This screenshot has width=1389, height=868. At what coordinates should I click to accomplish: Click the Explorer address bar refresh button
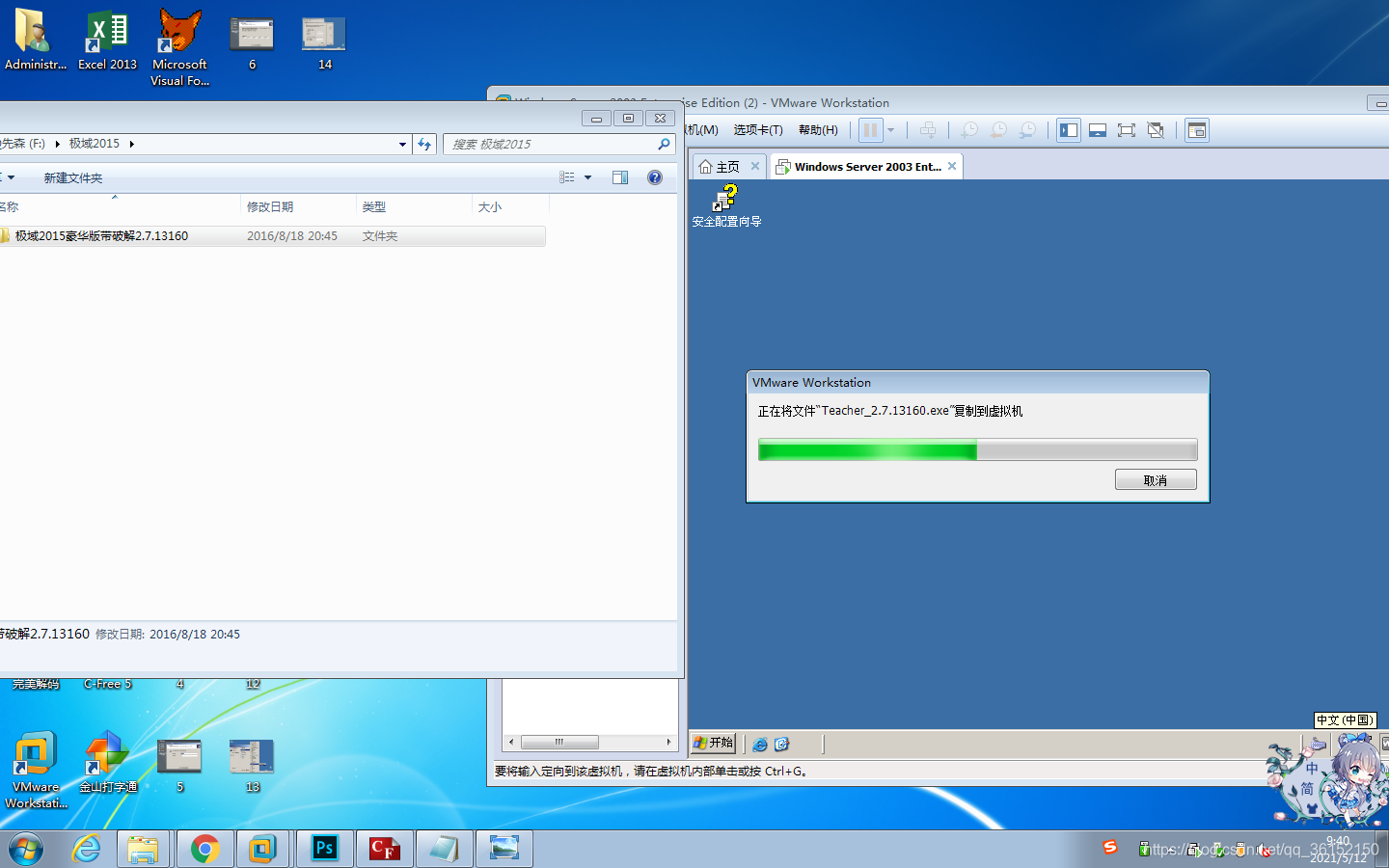[424, 144]
